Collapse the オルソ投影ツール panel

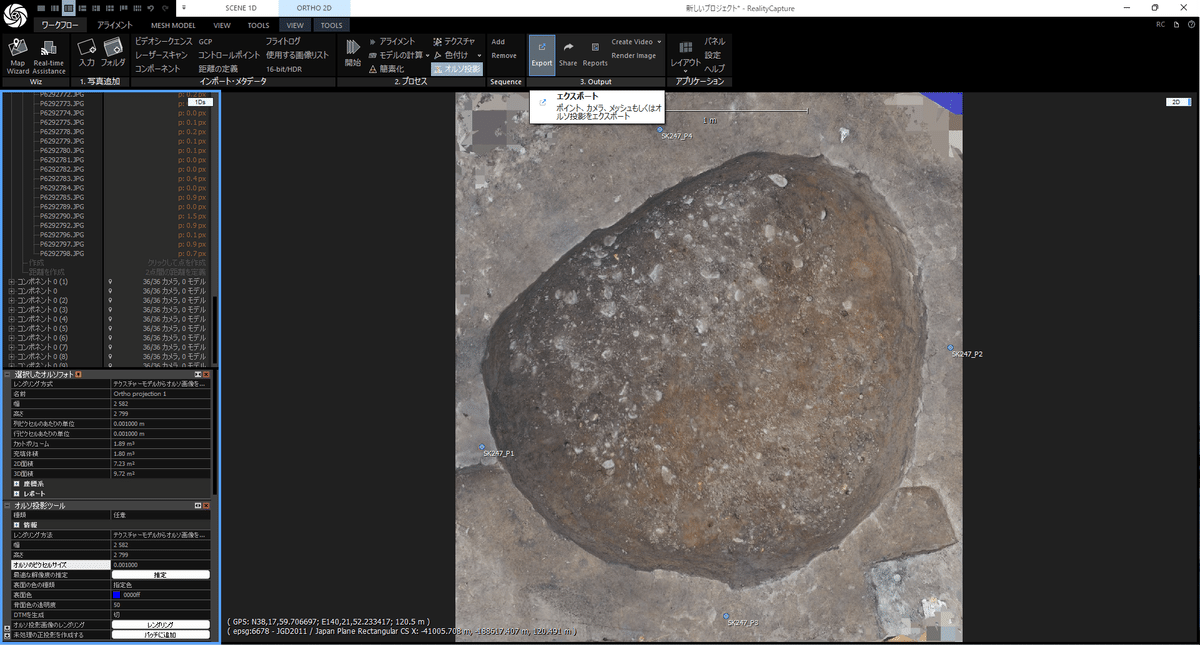tap(8, 506)
